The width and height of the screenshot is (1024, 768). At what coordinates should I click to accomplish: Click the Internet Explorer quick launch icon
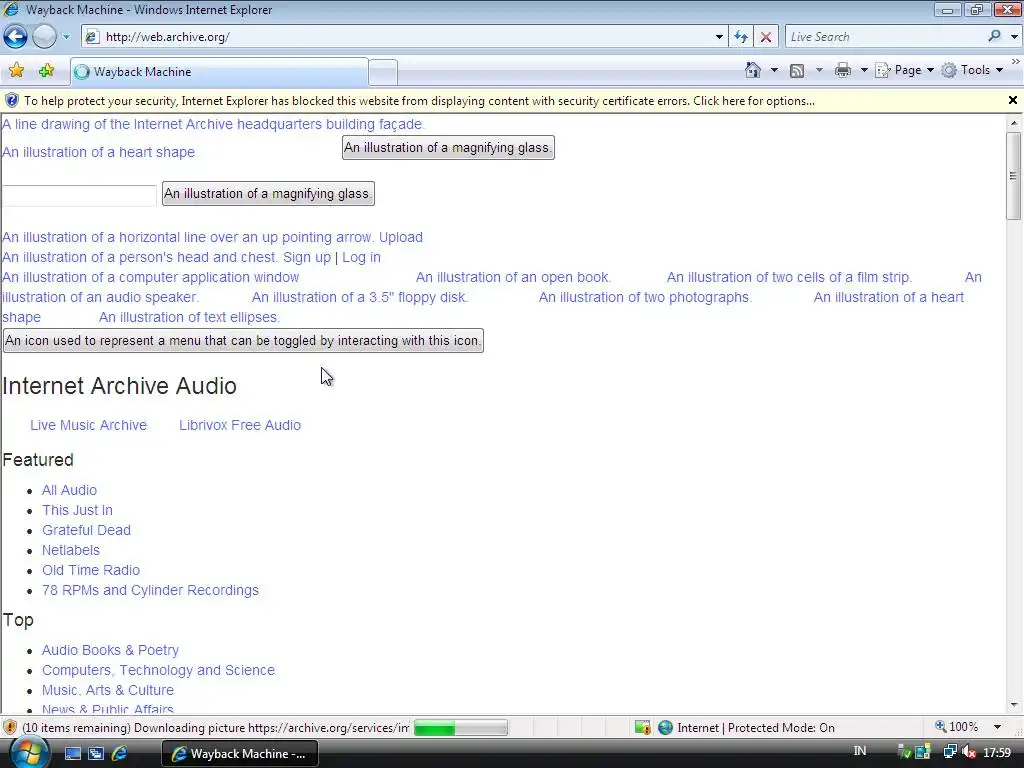click(120, 754)
